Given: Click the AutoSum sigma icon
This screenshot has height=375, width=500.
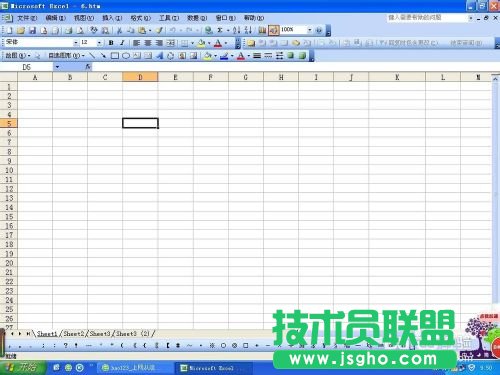Looking at the screenshot, I should [x=220, y=30].
